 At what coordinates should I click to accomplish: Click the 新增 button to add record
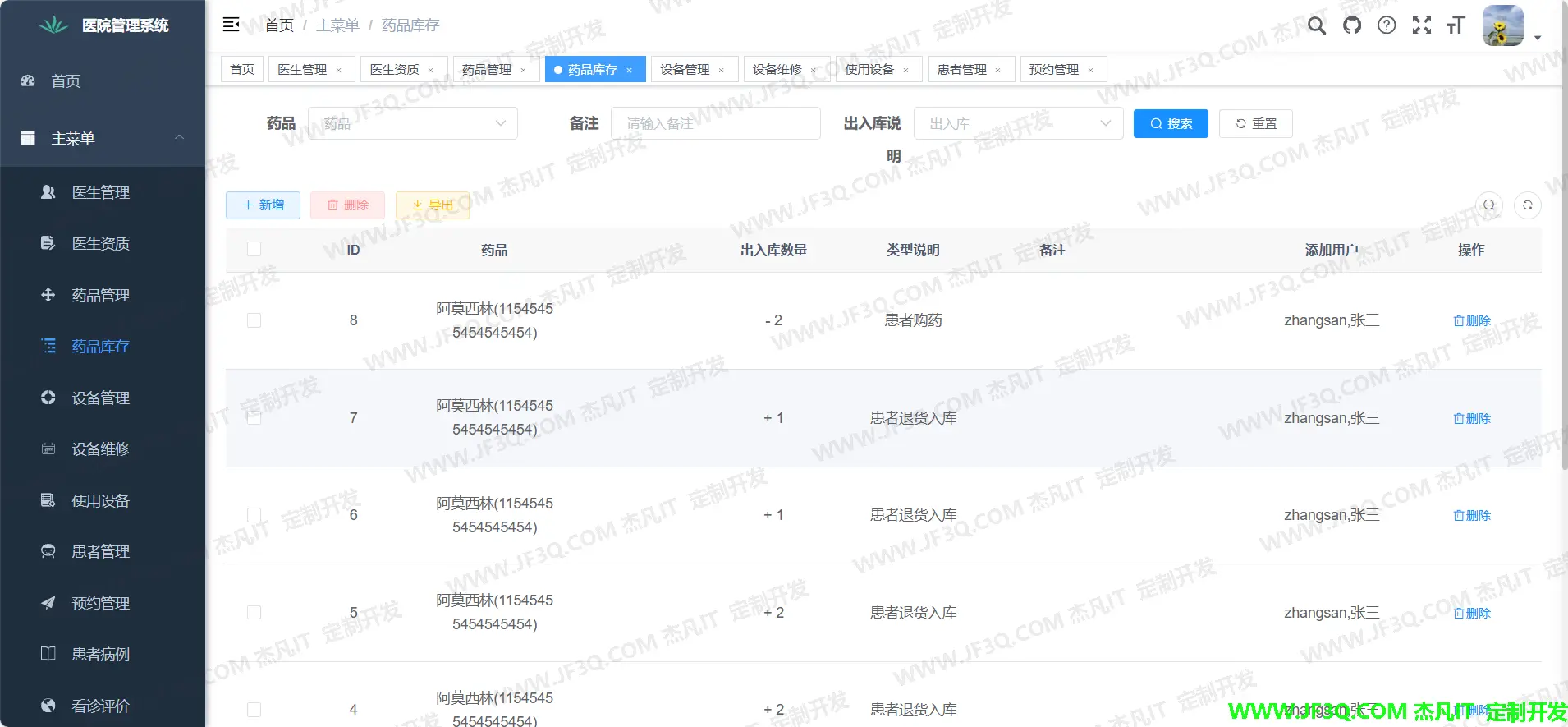(x=263, y=205)
